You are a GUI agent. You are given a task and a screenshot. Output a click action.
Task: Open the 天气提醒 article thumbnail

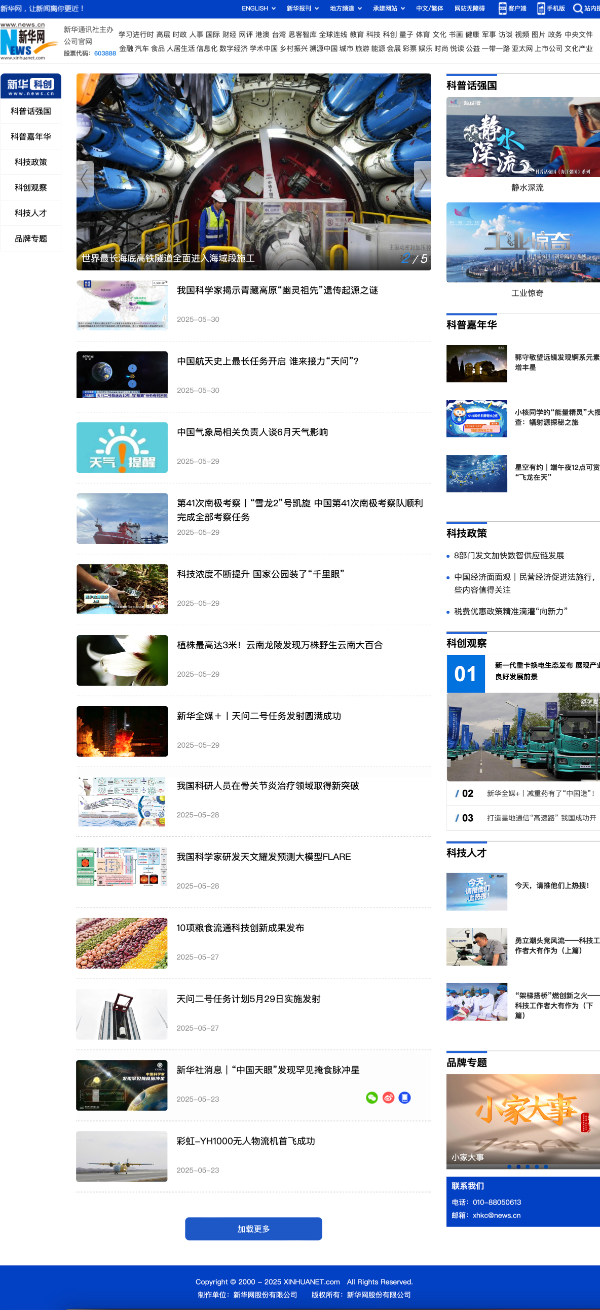(x=122, y=448)
